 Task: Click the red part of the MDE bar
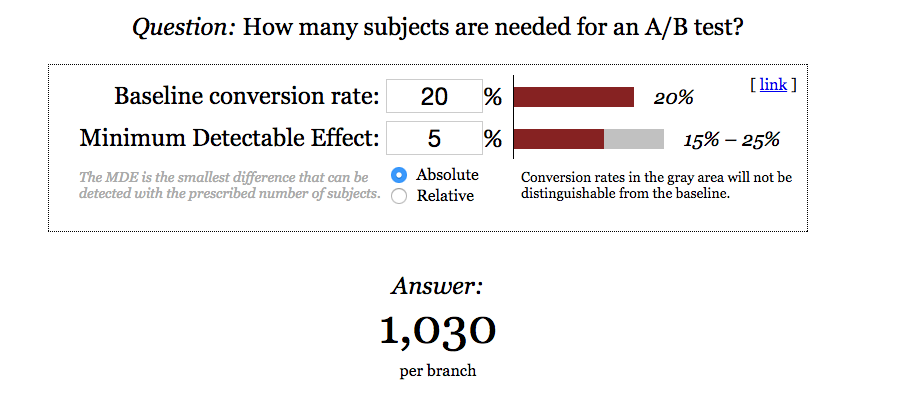(x=559, y=138)
